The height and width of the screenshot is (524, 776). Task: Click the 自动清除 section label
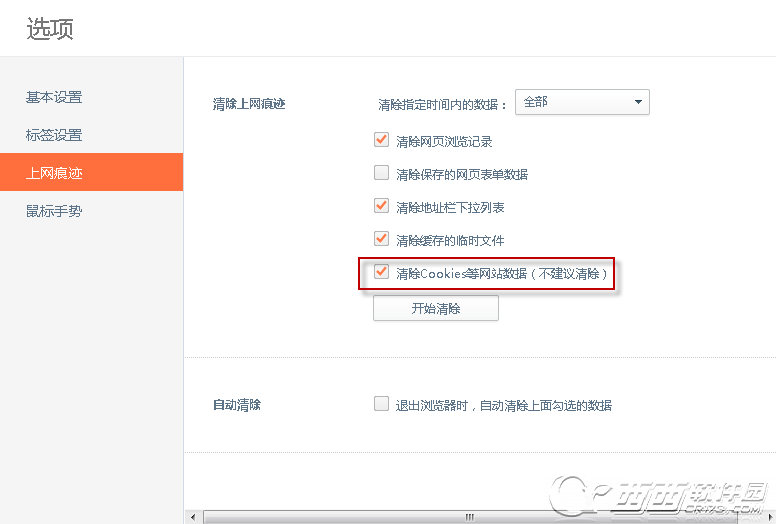click(237, 405)
